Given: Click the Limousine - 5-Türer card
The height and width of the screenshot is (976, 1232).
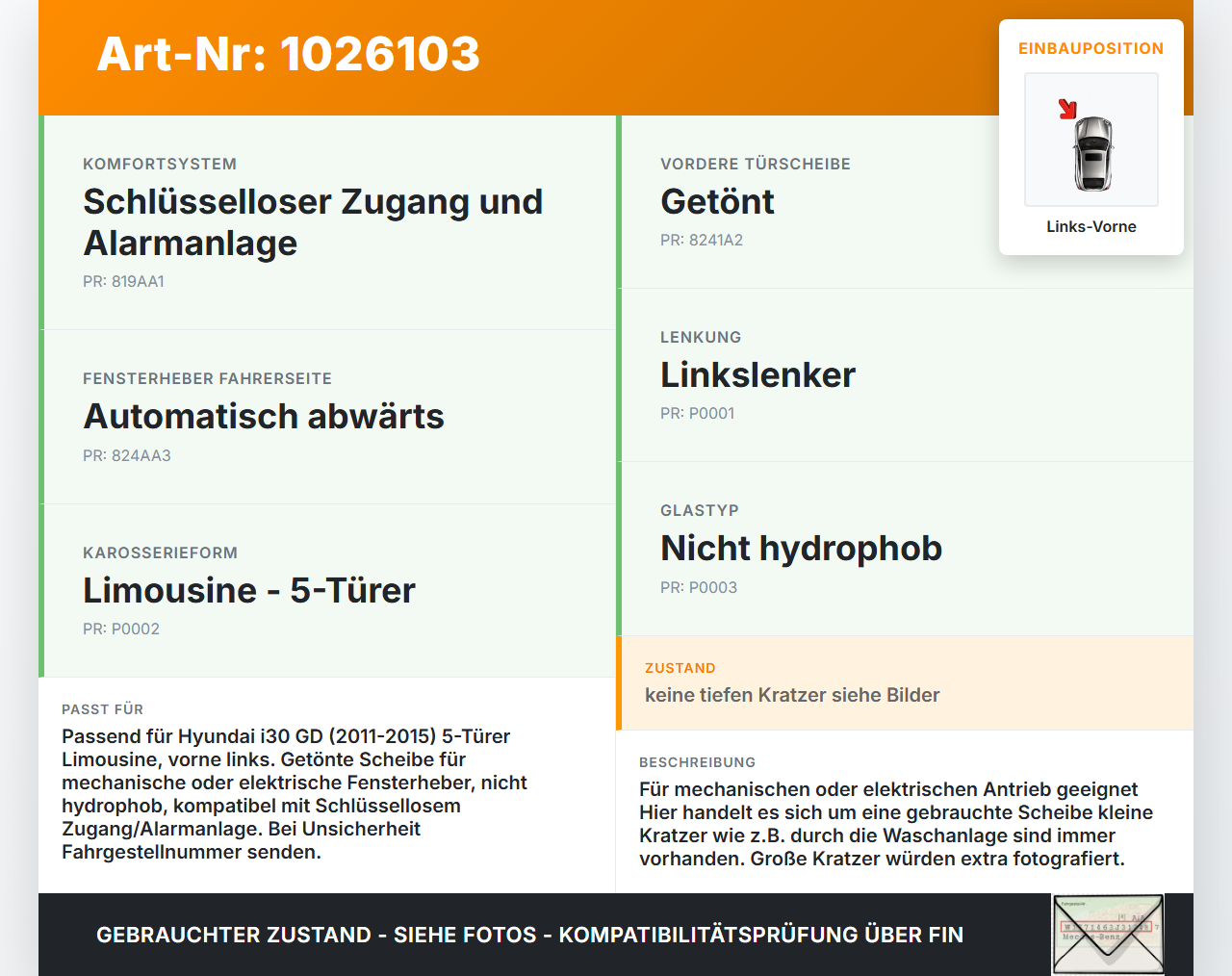Looking at the screenshot, I should pos(327,591).
